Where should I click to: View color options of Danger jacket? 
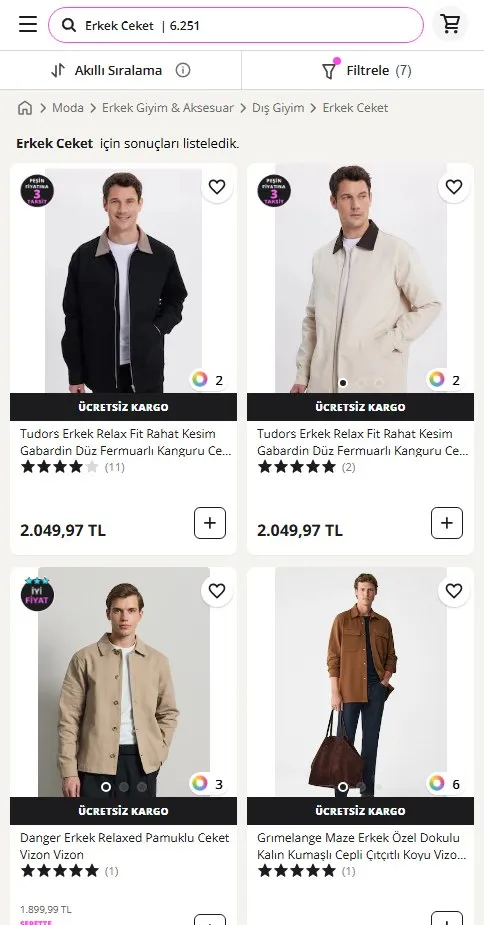[208, 784]
